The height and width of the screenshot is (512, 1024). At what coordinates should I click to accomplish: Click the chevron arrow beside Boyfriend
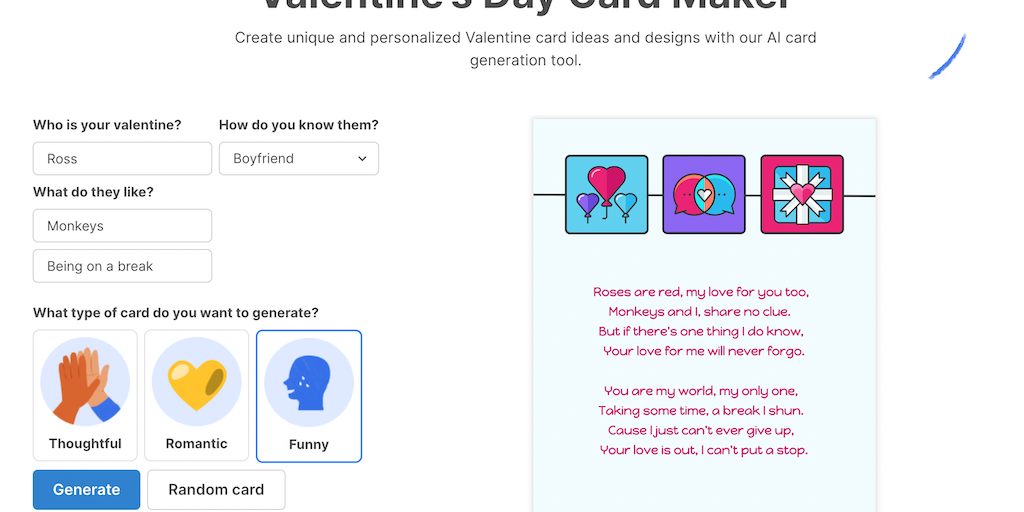(x=362, y=158)
